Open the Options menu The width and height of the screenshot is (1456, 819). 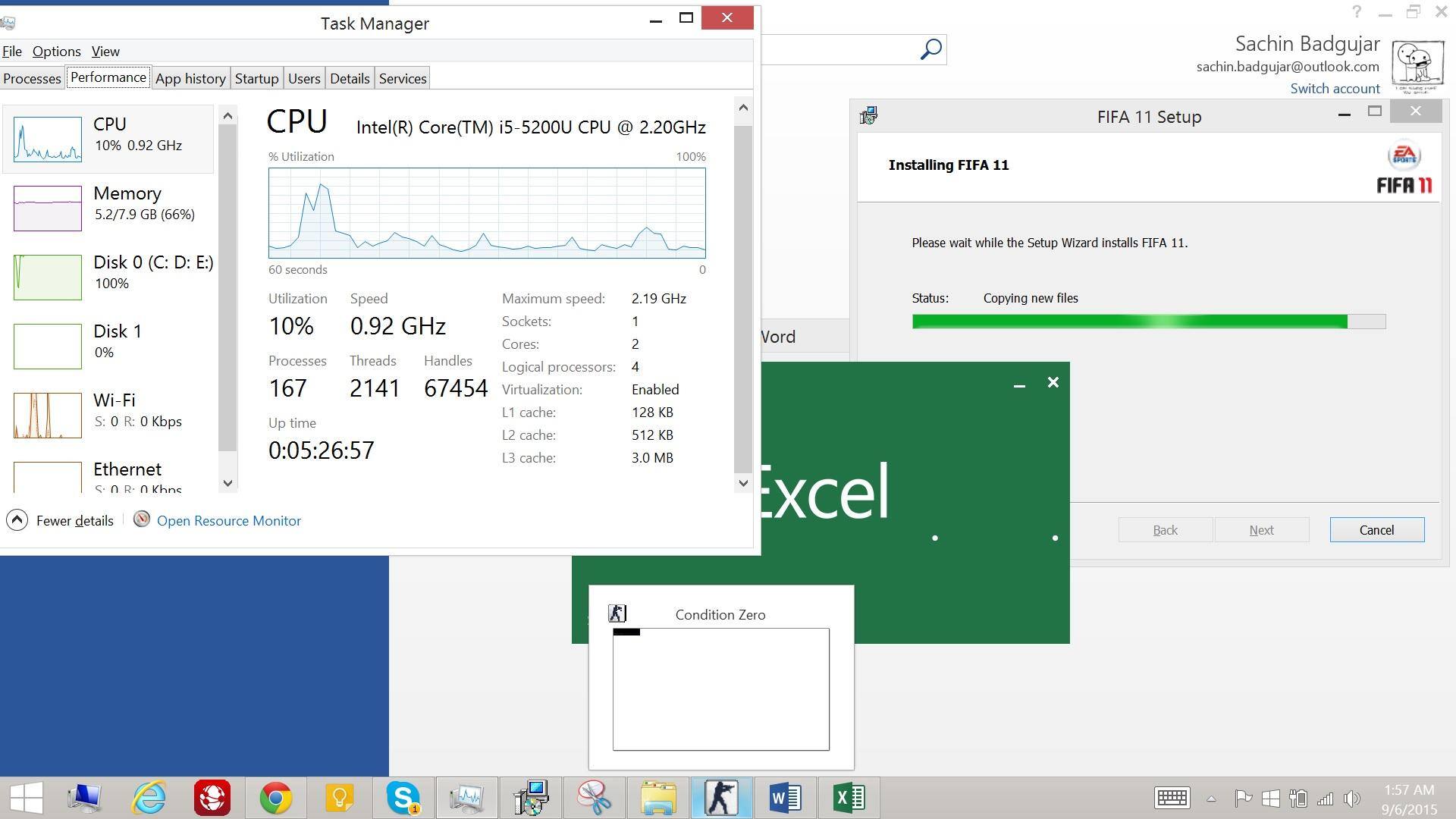click(x=56, y=51)
